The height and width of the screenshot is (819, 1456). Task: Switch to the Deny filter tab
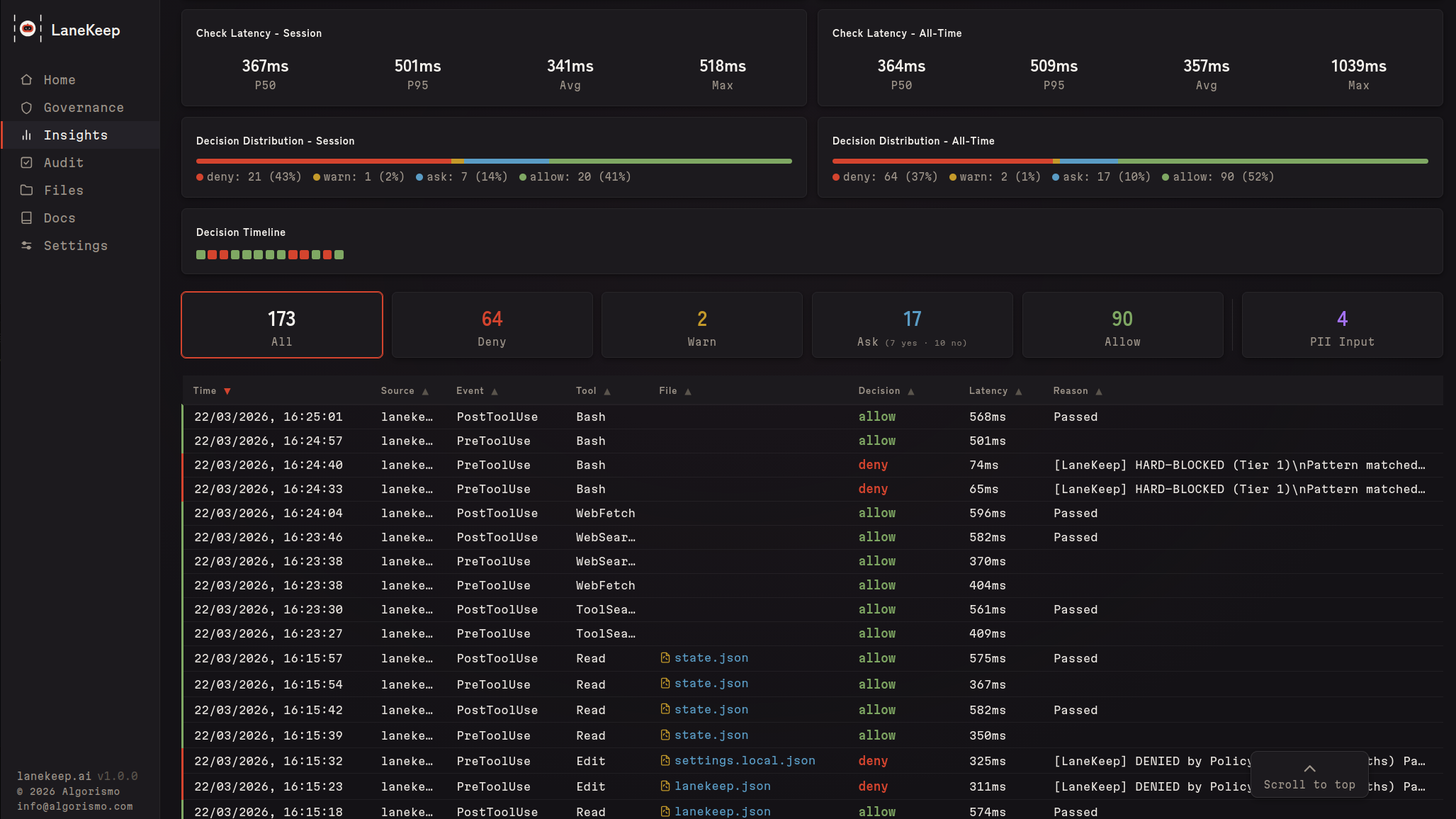coord(492,324)
